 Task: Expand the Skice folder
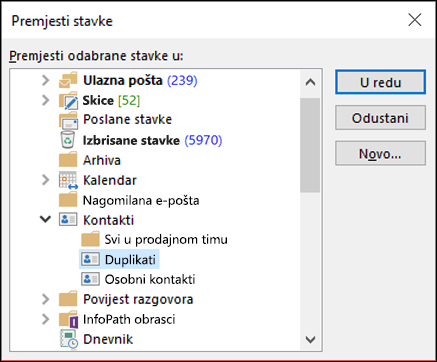coord(45,100)
